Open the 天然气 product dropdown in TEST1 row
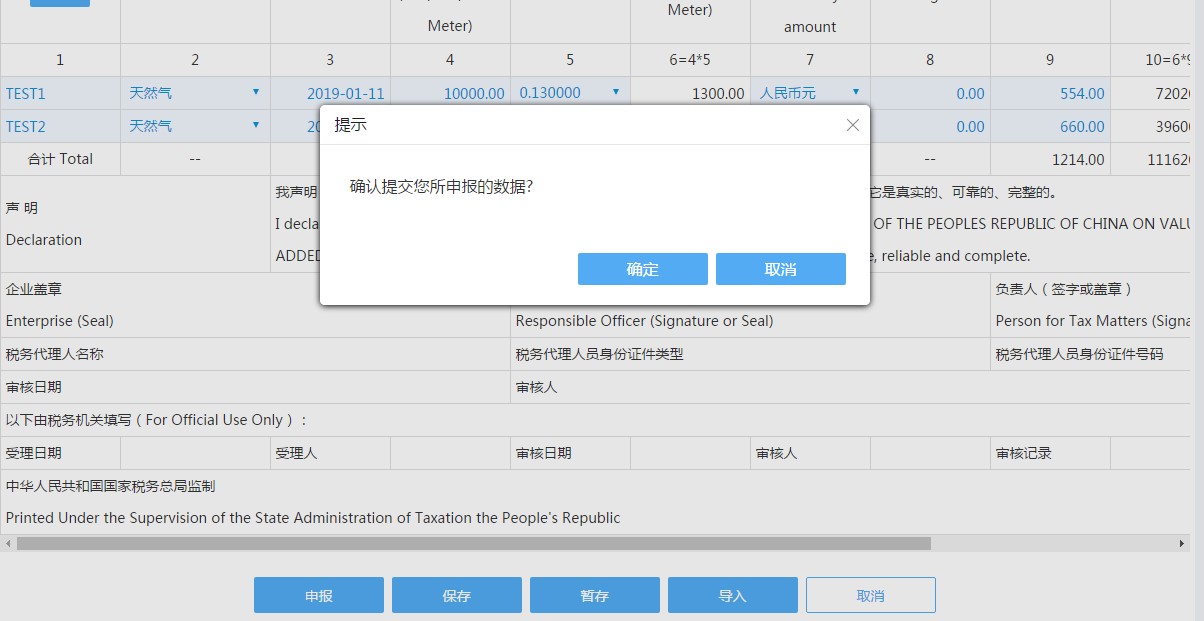This screenshot has width=1204, height=621. (256, 92)
